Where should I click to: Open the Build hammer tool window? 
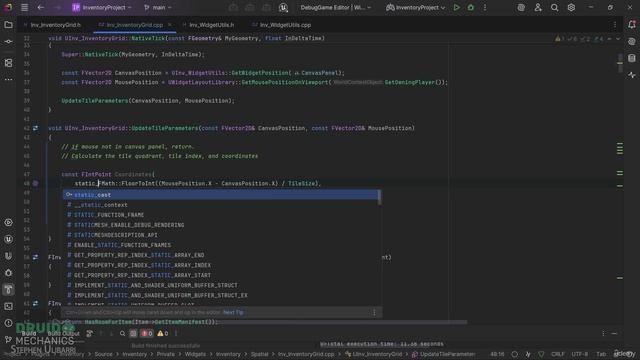[x=8, y=289]
